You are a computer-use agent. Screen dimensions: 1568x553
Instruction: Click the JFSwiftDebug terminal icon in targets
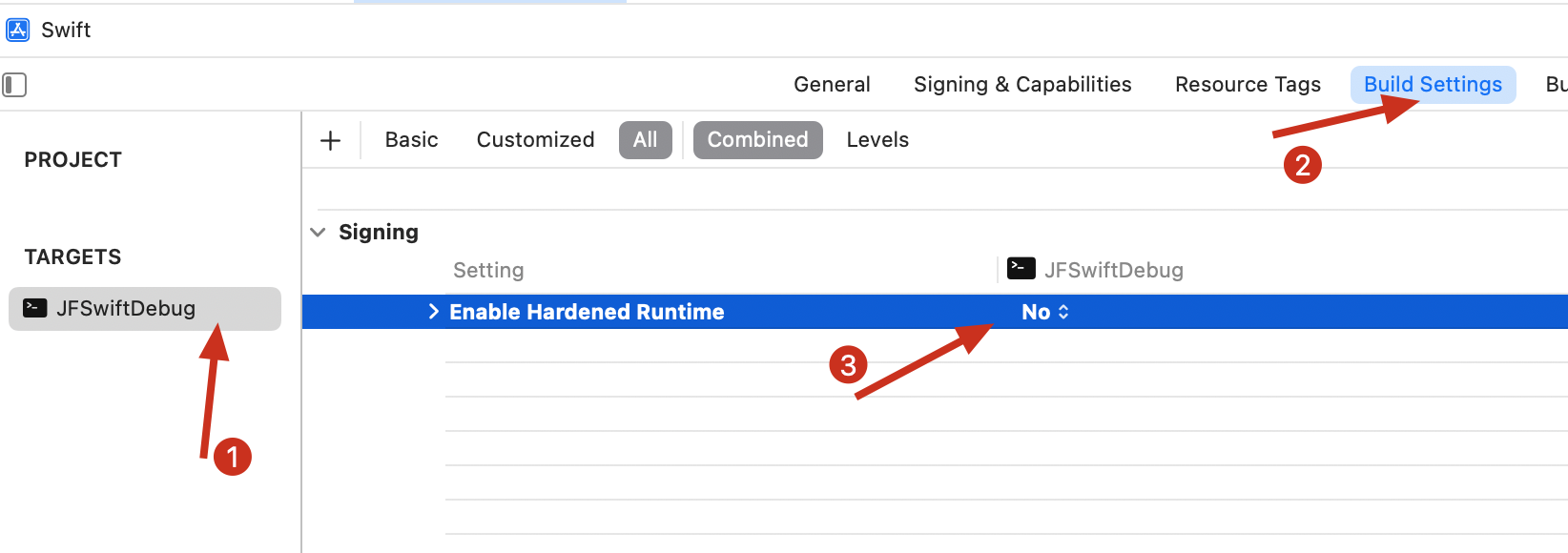tap(35, 308)
